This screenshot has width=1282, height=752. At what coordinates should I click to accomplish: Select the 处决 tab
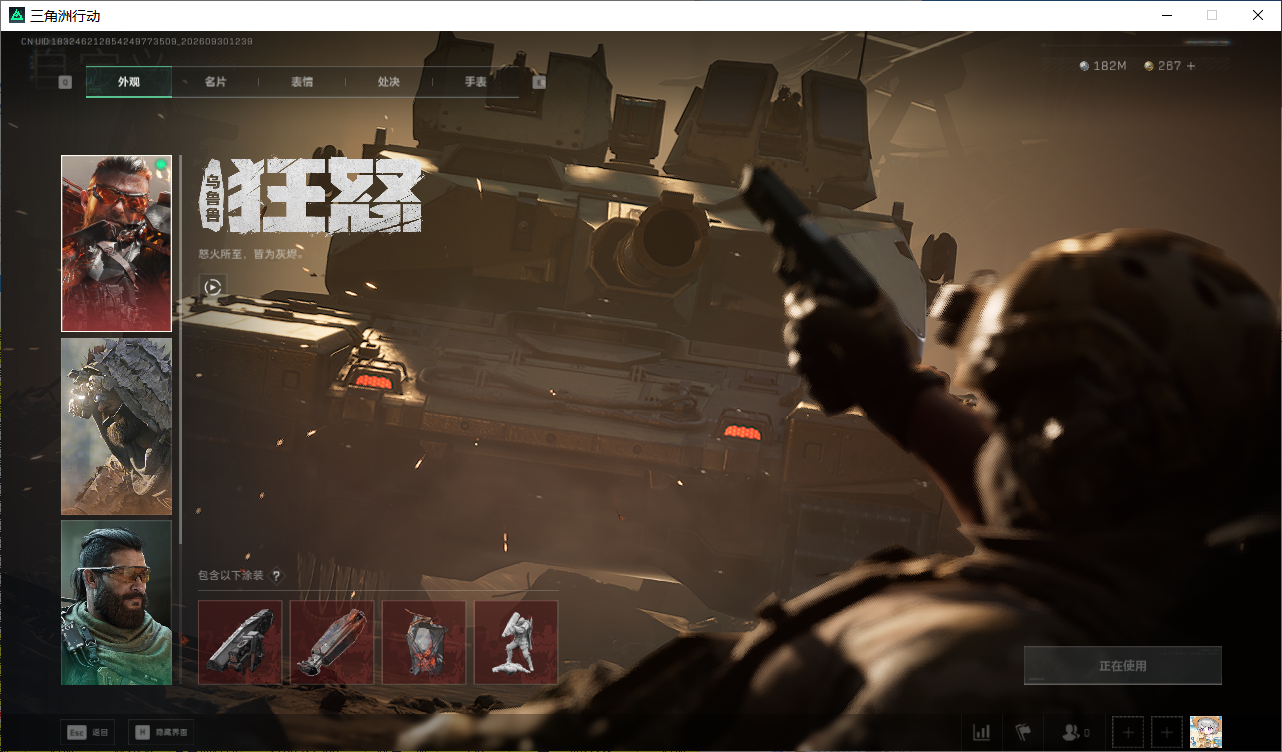pyautogui.click(x=389, y=82)
